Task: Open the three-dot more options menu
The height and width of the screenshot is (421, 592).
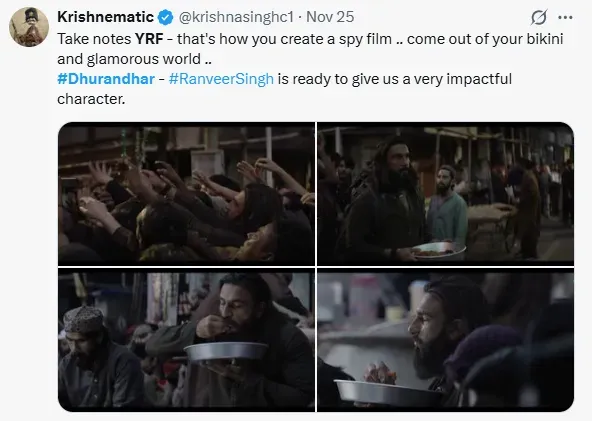Action: pos(565,17)
